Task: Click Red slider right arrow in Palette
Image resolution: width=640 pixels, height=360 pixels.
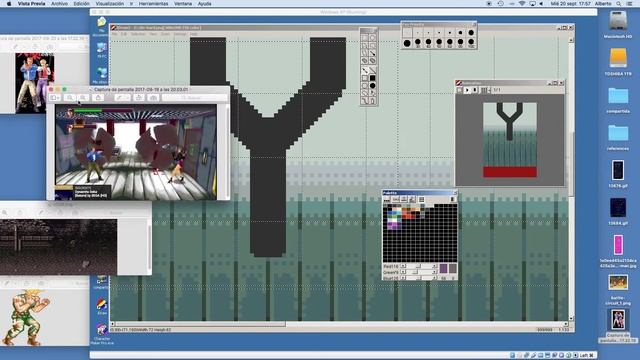Action: click(434, 266)
